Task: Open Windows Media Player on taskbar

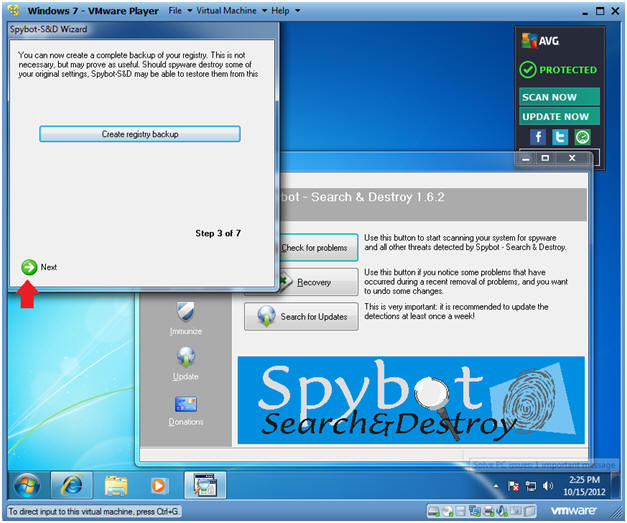Action: pos(158,485)
